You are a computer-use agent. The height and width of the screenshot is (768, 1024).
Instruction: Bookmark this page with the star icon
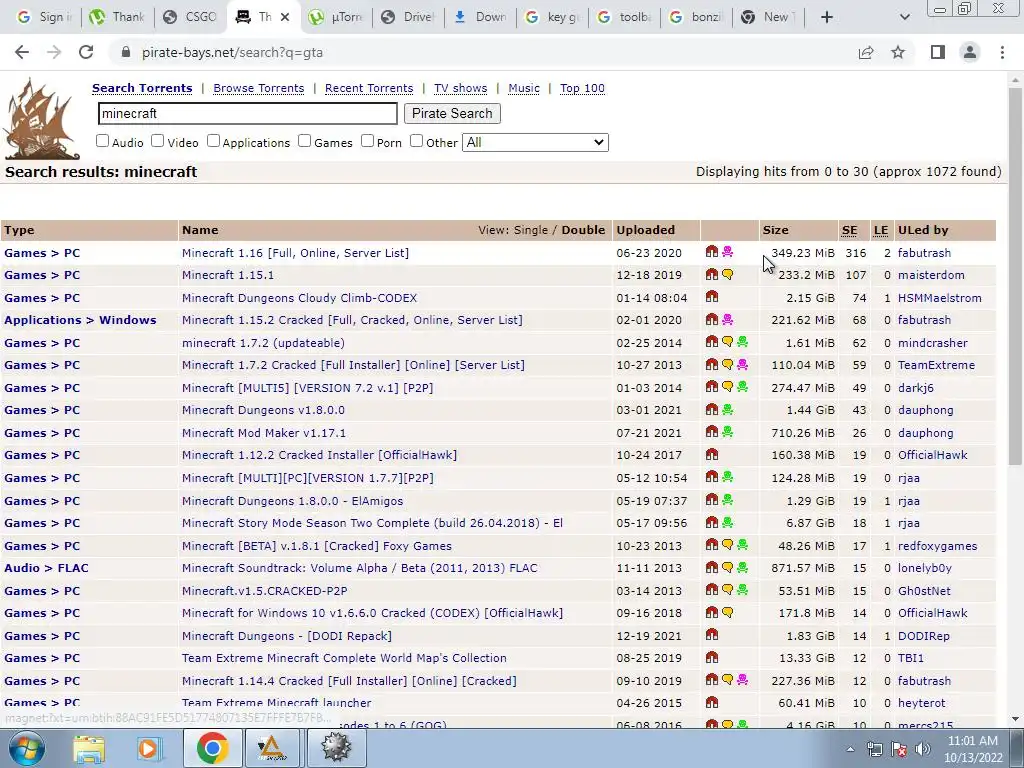[898, 52]
